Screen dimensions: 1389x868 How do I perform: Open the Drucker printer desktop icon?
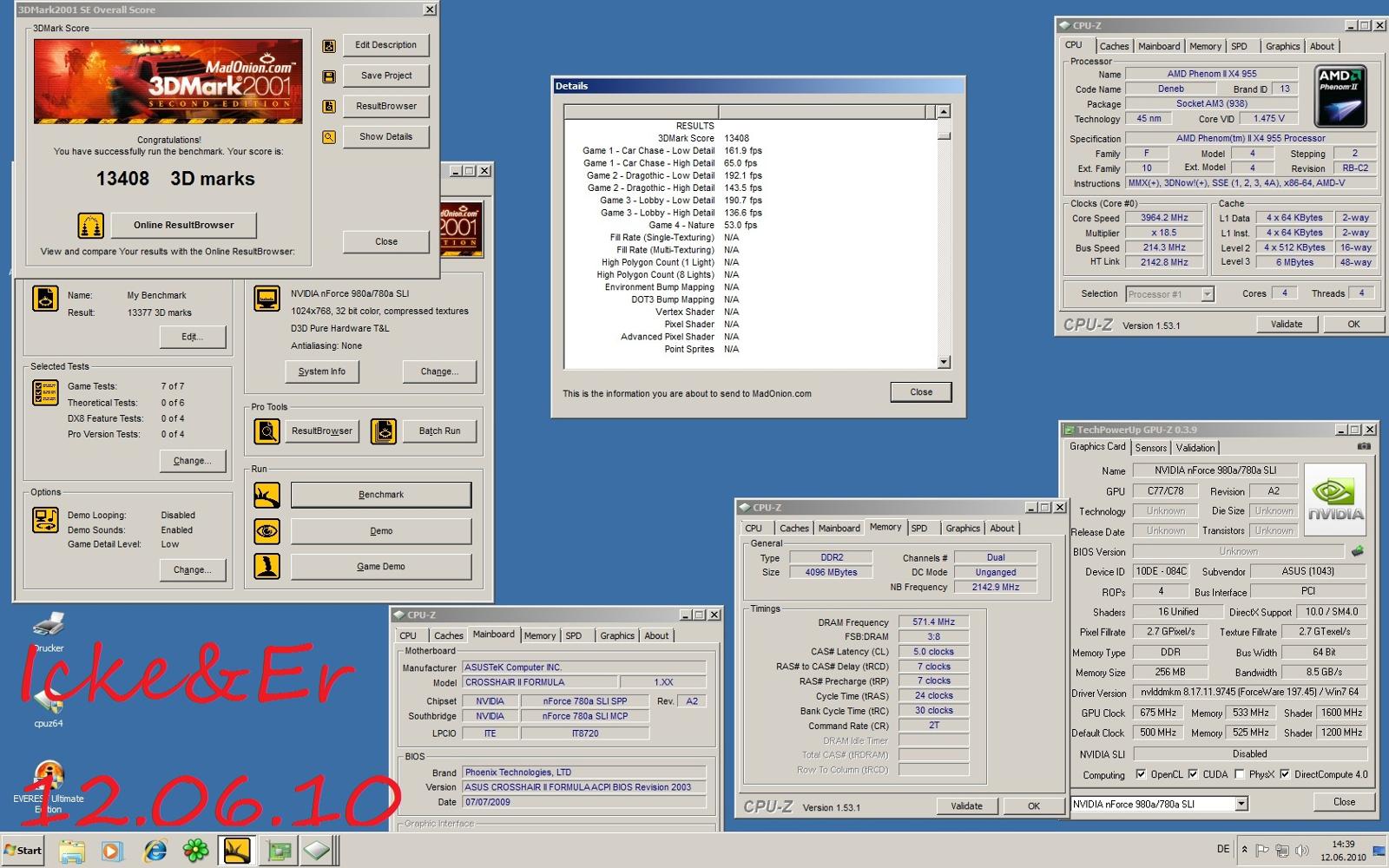[x=49, y=631]
